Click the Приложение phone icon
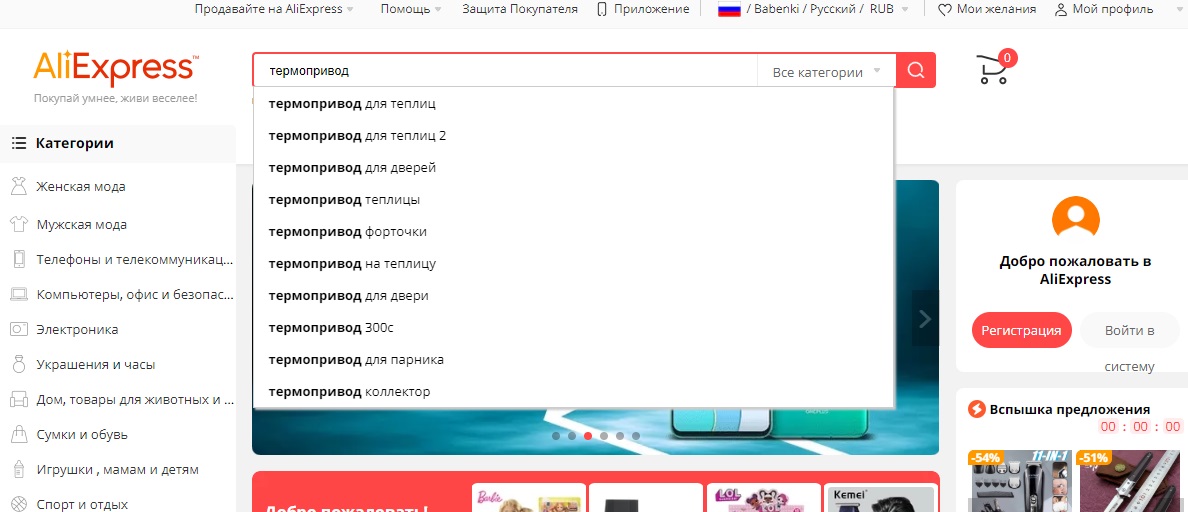This screenshot has width=1188, height=512. (602, 9)
